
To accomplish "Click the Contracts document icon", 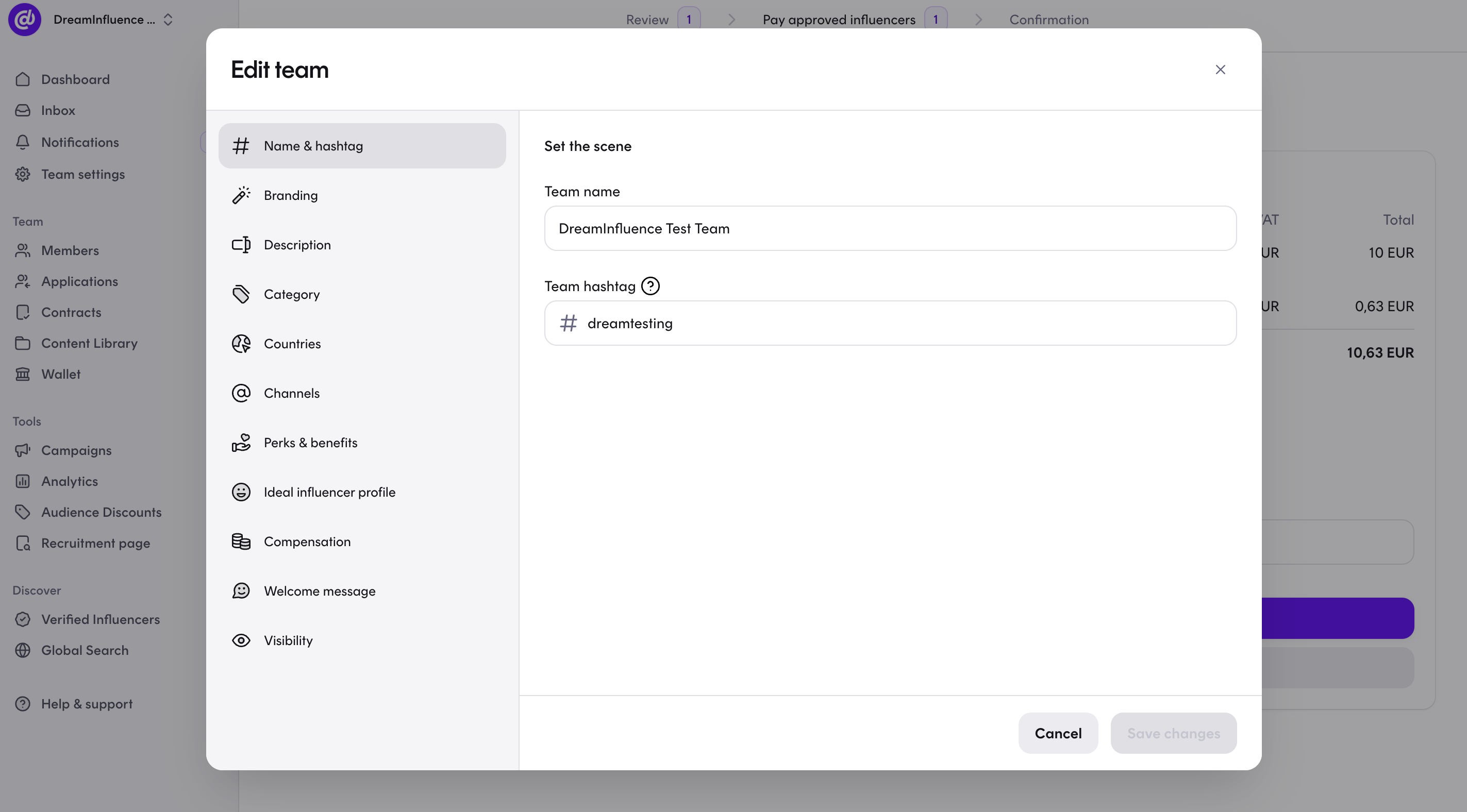I will (x=23, y=312).
